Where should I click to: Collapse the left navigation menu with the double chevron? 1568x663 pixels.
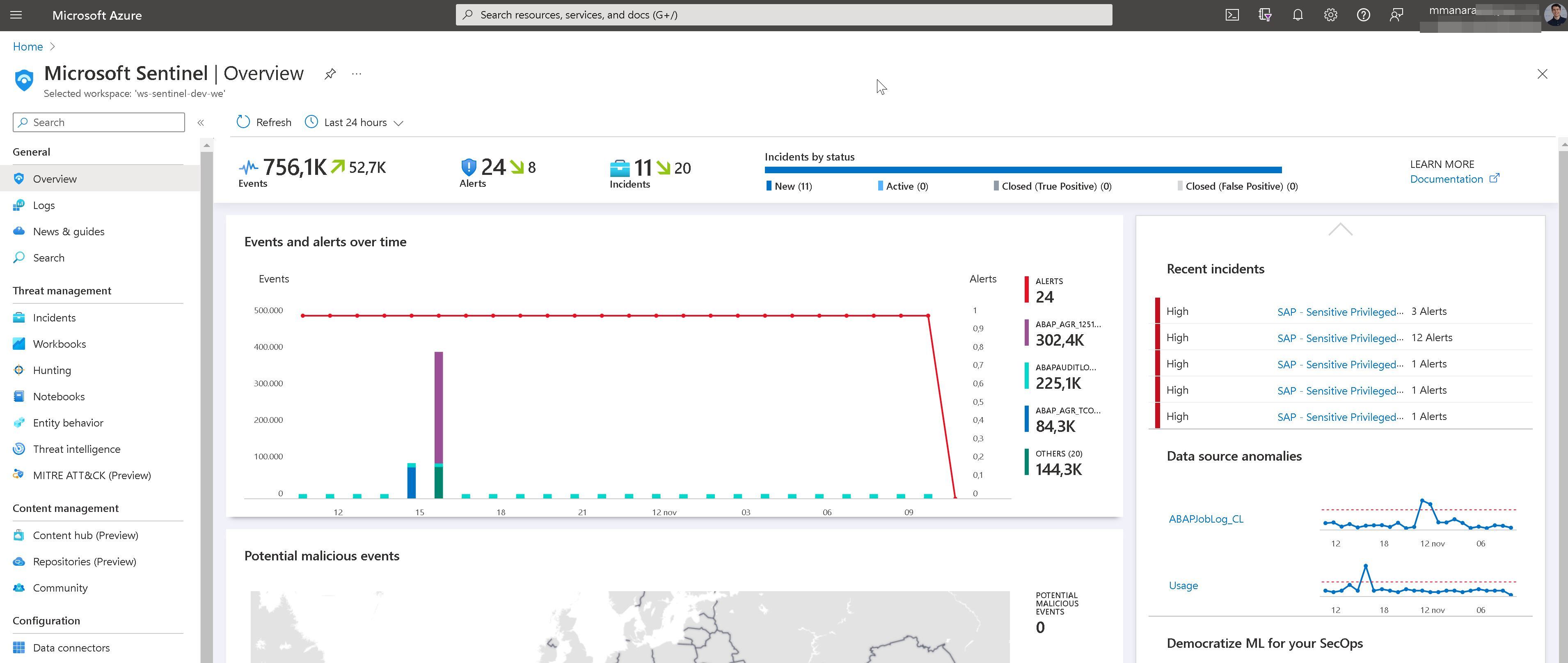click(x=200, y=122)
